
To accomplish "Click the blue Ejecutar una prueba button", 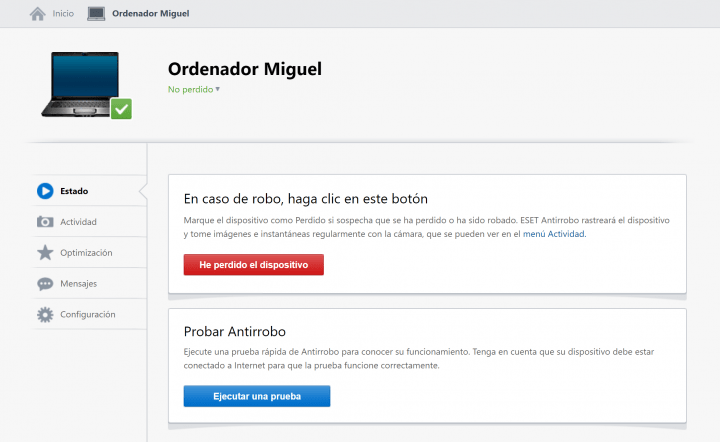I will pos(257,396).
